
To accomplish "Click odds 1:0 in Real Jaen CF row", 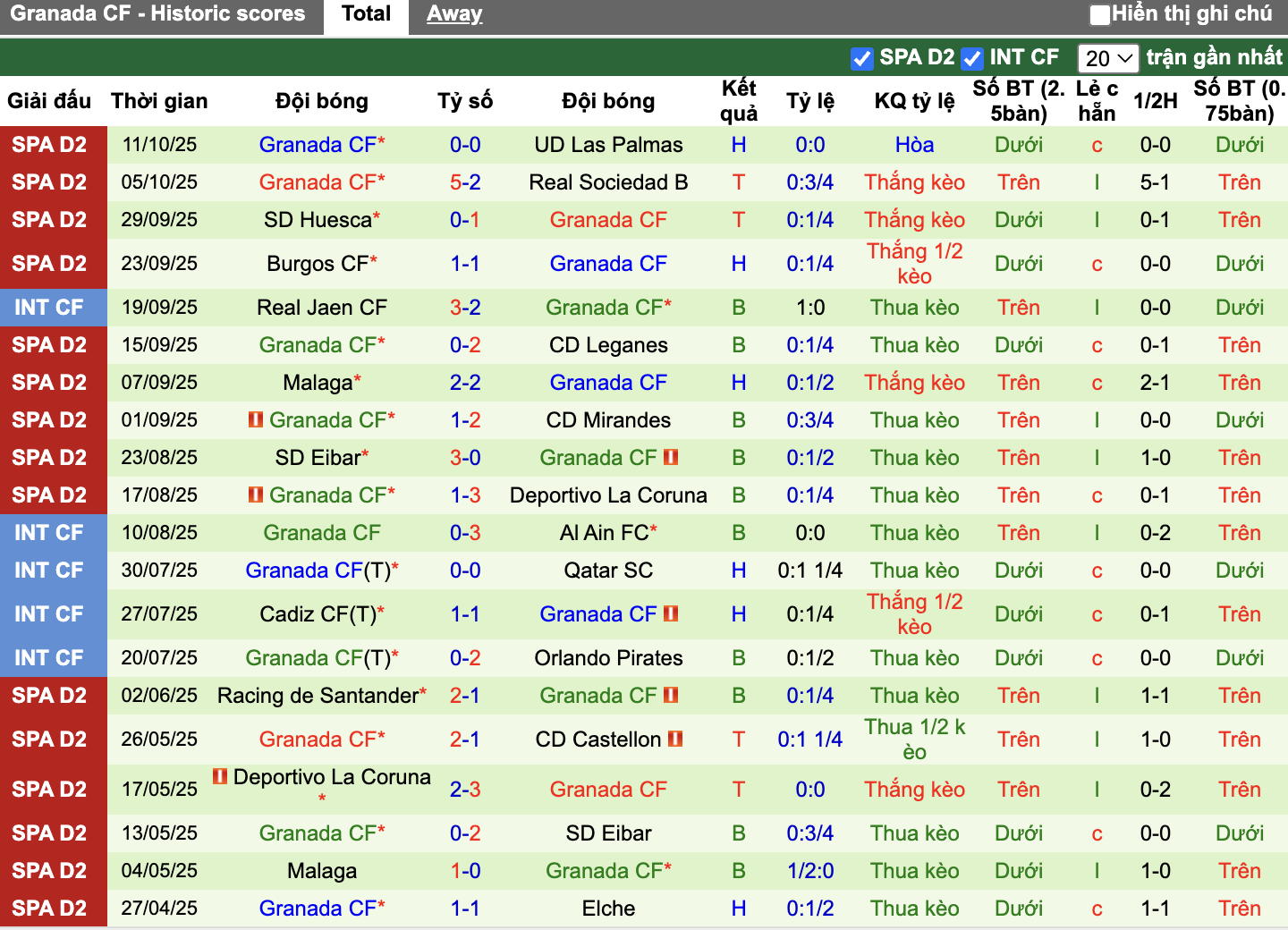I will click(810, 308).
